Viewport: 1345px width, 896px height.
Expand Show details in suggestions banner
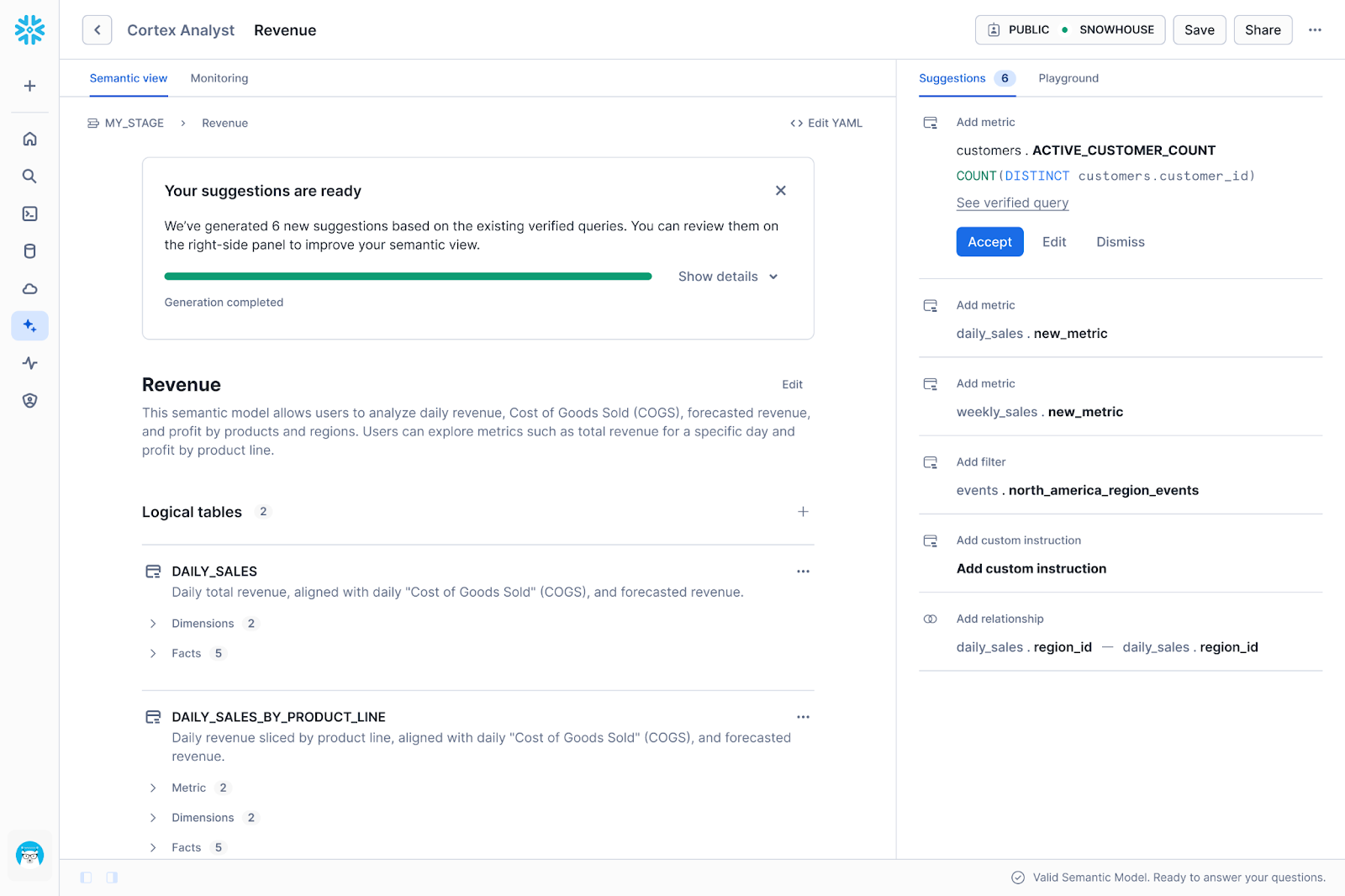[x=728, y=277]
